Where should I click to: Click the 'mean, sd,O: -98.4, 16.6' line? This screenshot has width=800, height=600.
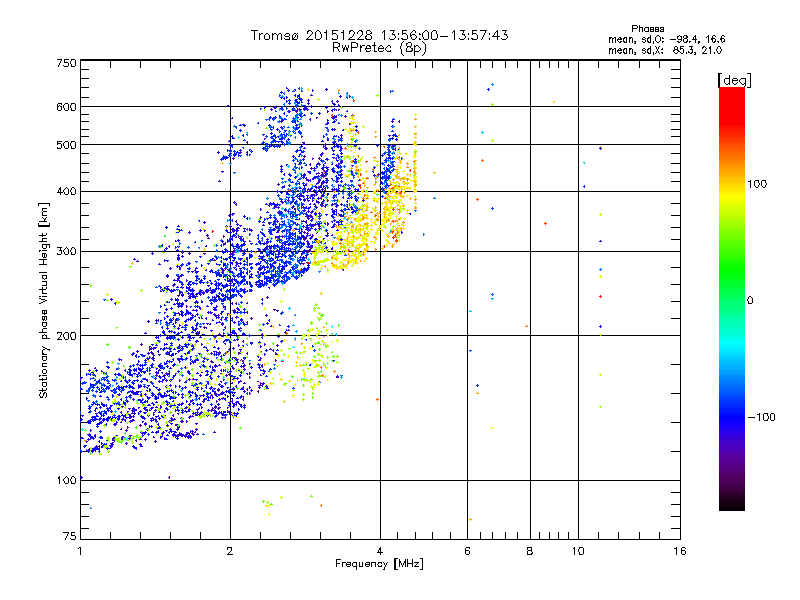point(666,39)
